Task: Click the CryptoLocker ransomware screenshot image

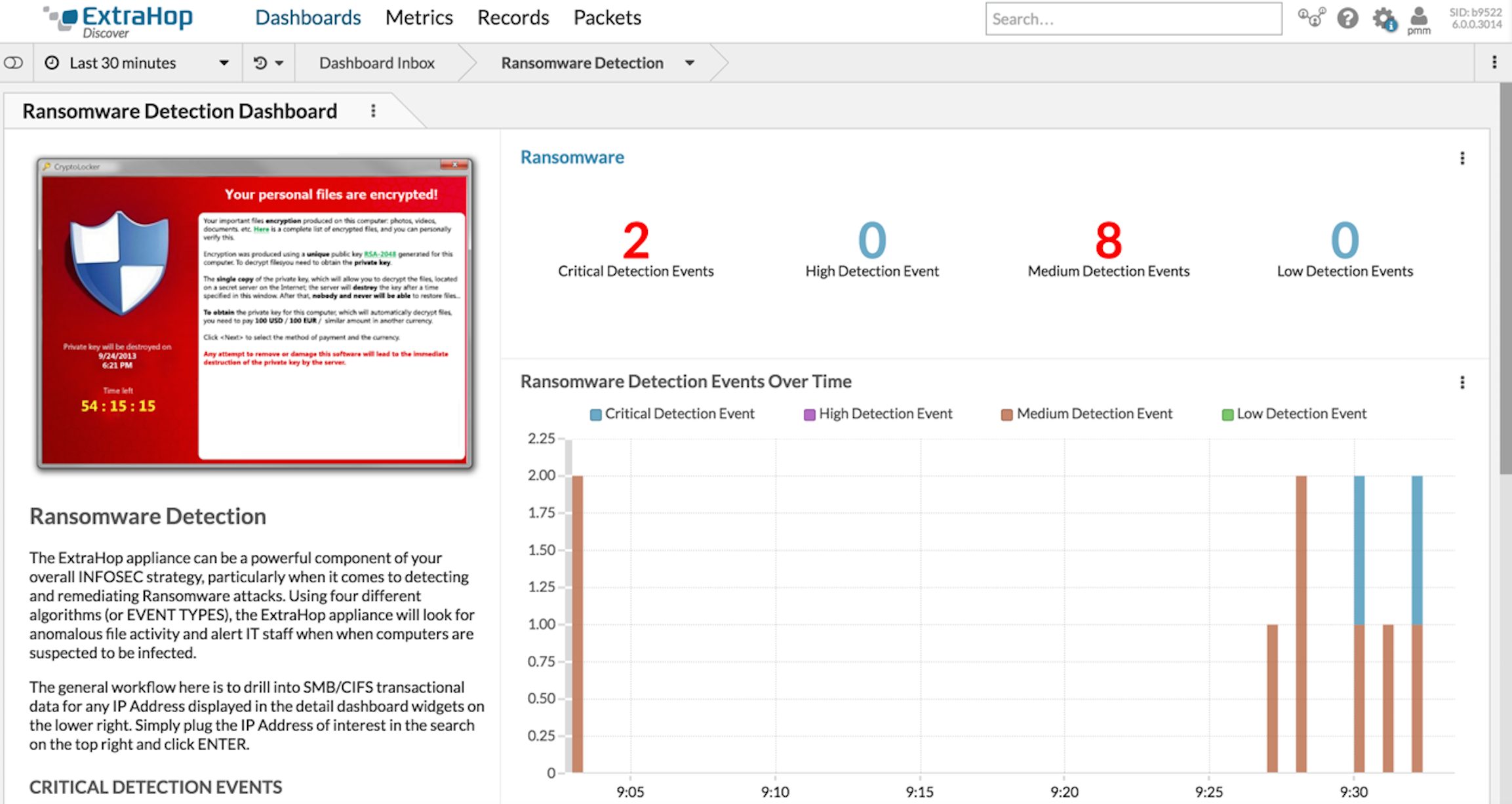Action: [x=255, y=313]
